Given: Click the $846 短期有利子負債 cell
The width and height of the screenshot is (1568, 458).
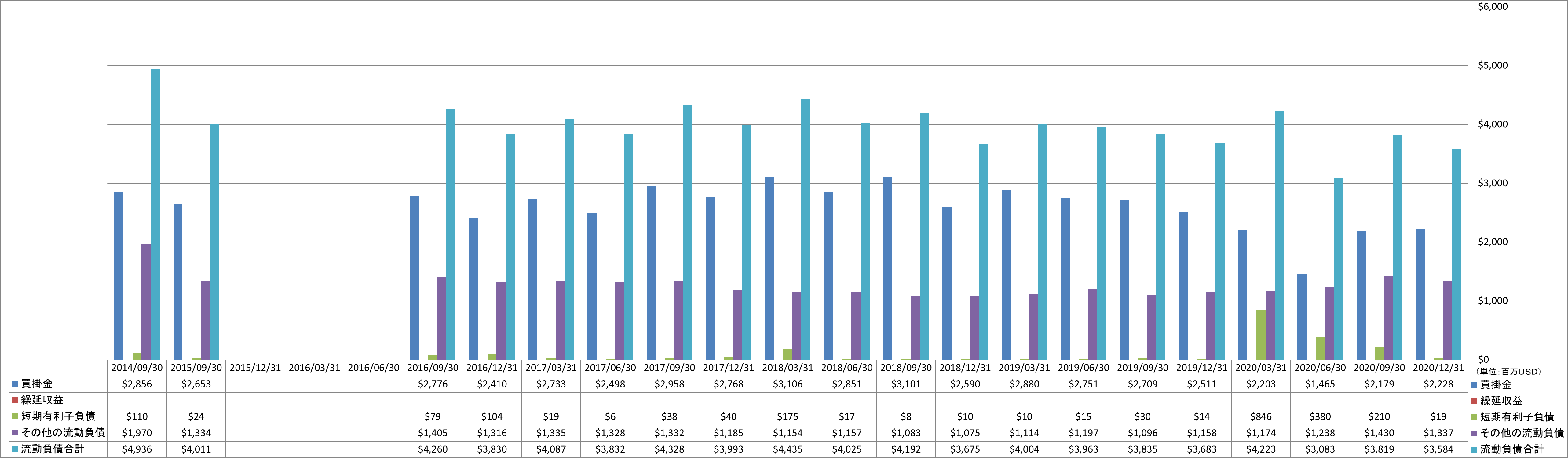Looking at the screenshot, I should tap(1261, 417).
